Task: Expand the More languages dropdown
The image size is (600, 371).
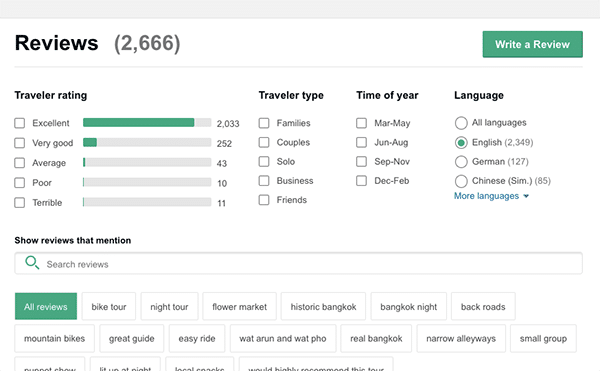Action: tap(491, 196)
